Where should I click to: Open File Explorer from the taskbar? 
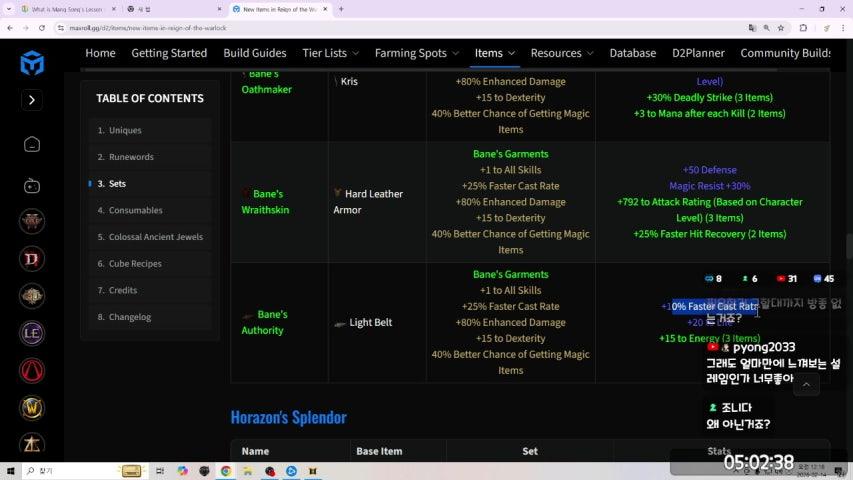248,471
